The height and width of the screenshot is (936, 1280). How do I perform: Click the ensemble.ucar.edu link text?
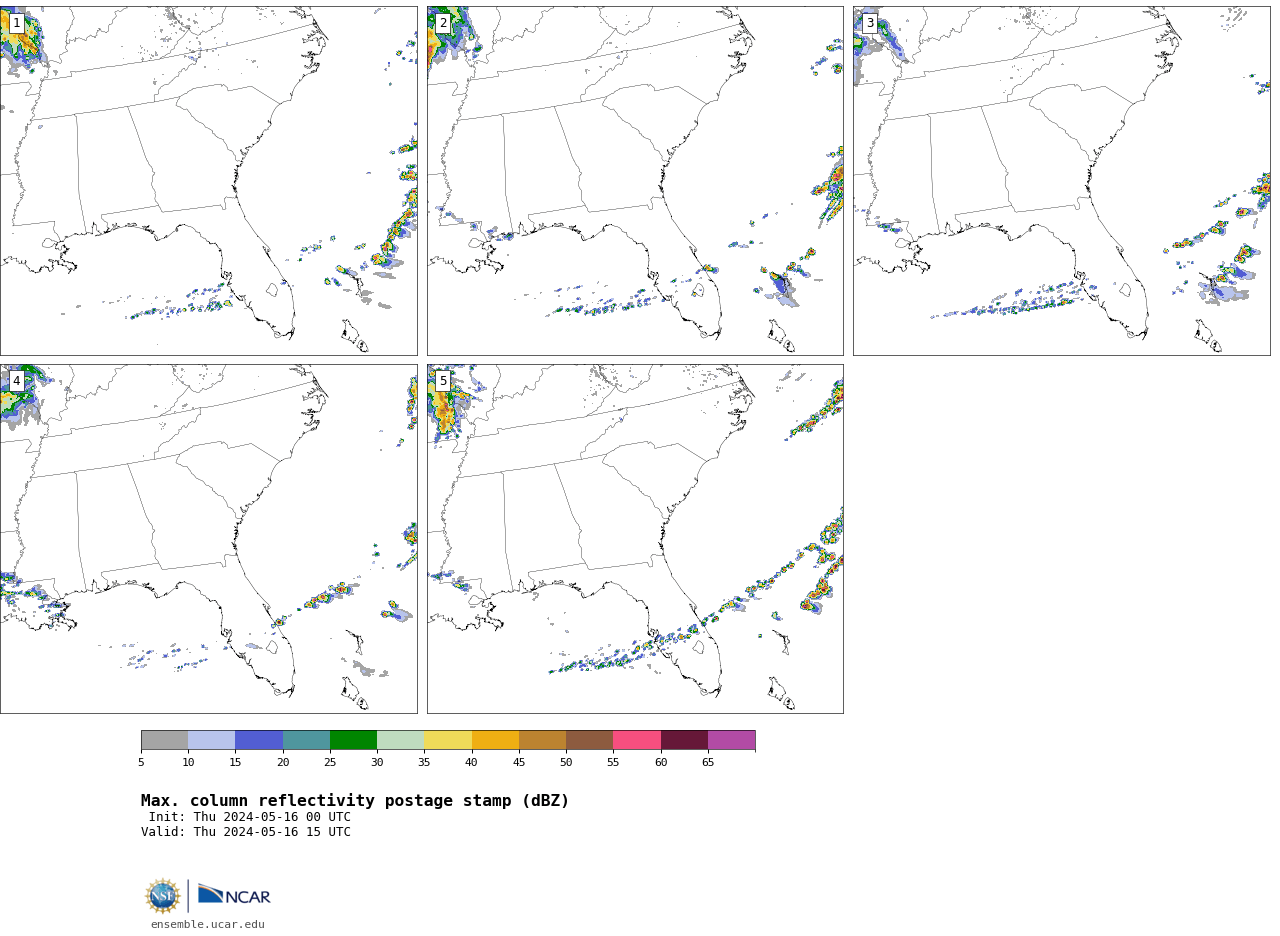pos(208,925)
